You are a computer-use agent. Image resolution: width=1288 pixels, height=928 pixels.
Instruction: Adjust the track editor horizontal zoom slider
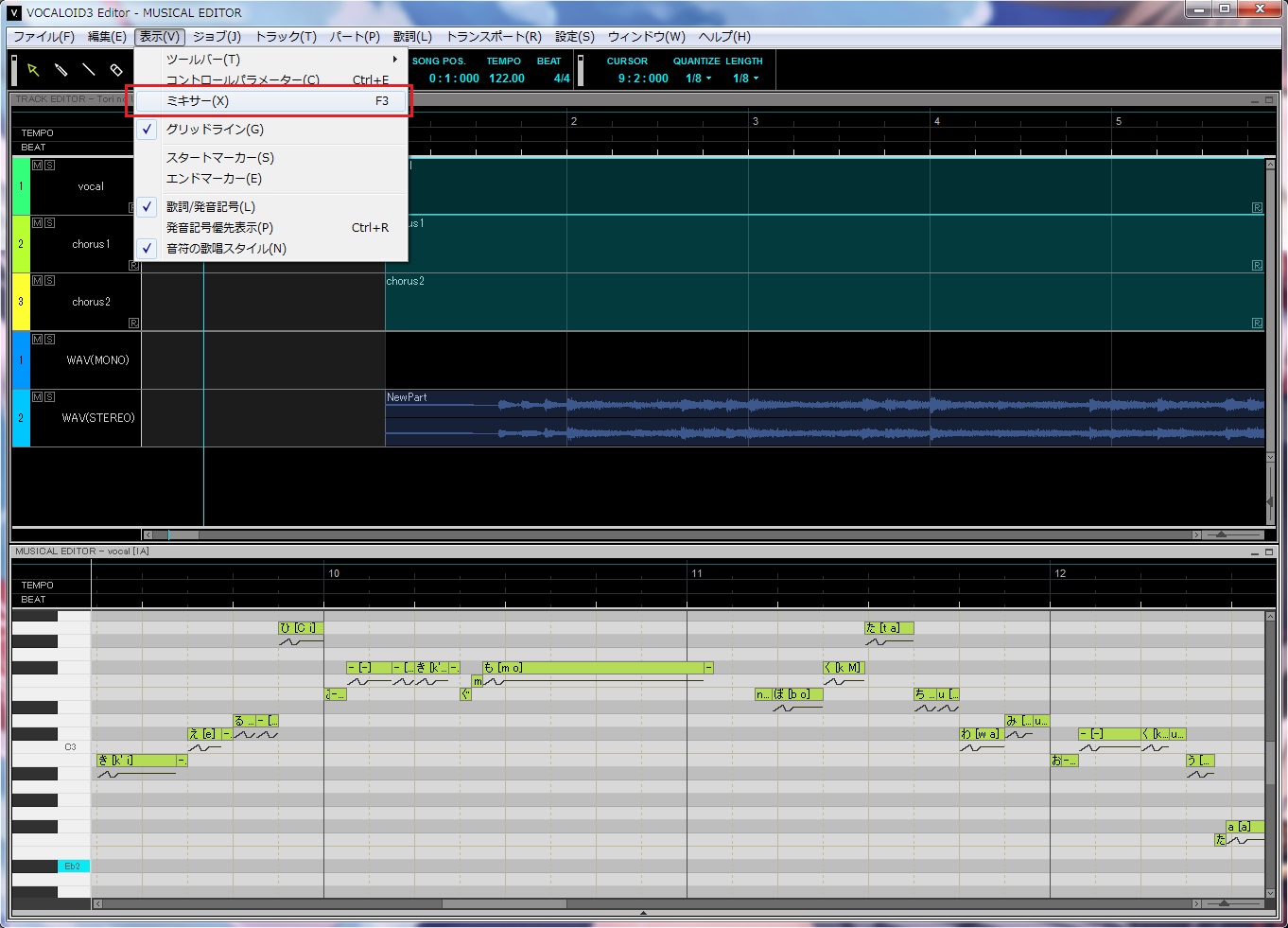point(1222,534)
